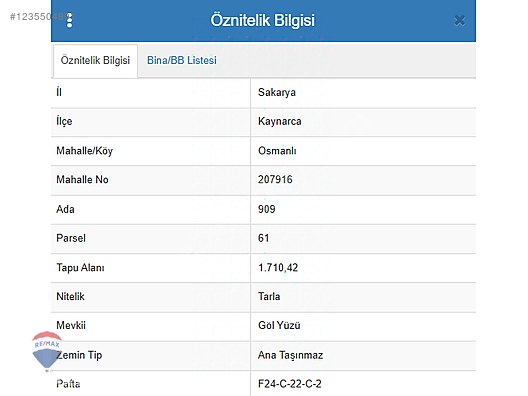Image resolution: width=528 pixels, height=396 pixels.
Task: Click the Mevkii value Göl Yüzü
Action: [279, 325]
